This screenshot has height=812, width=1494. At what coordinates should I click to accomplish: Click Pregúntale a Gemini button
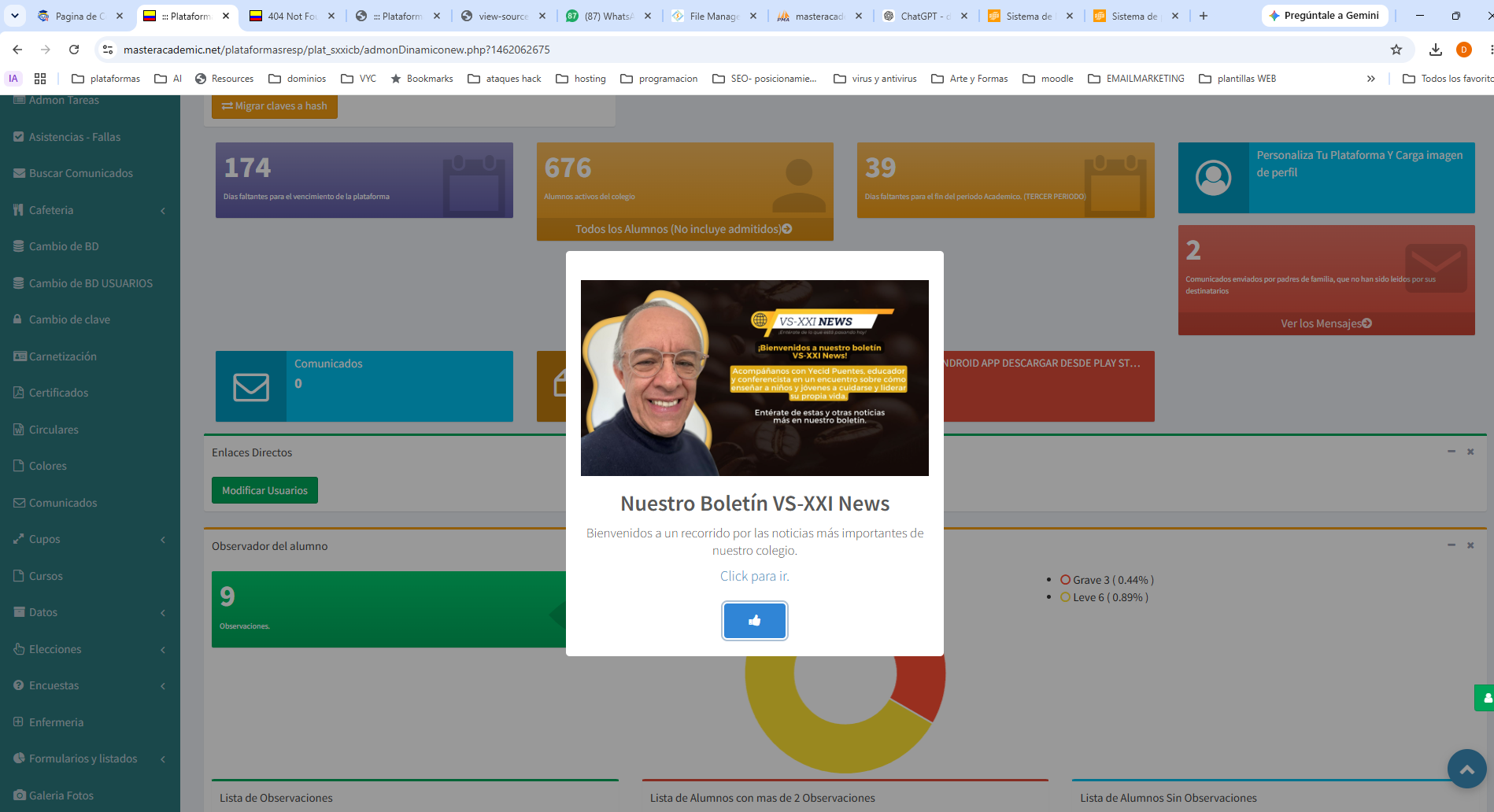[1325, 16]
